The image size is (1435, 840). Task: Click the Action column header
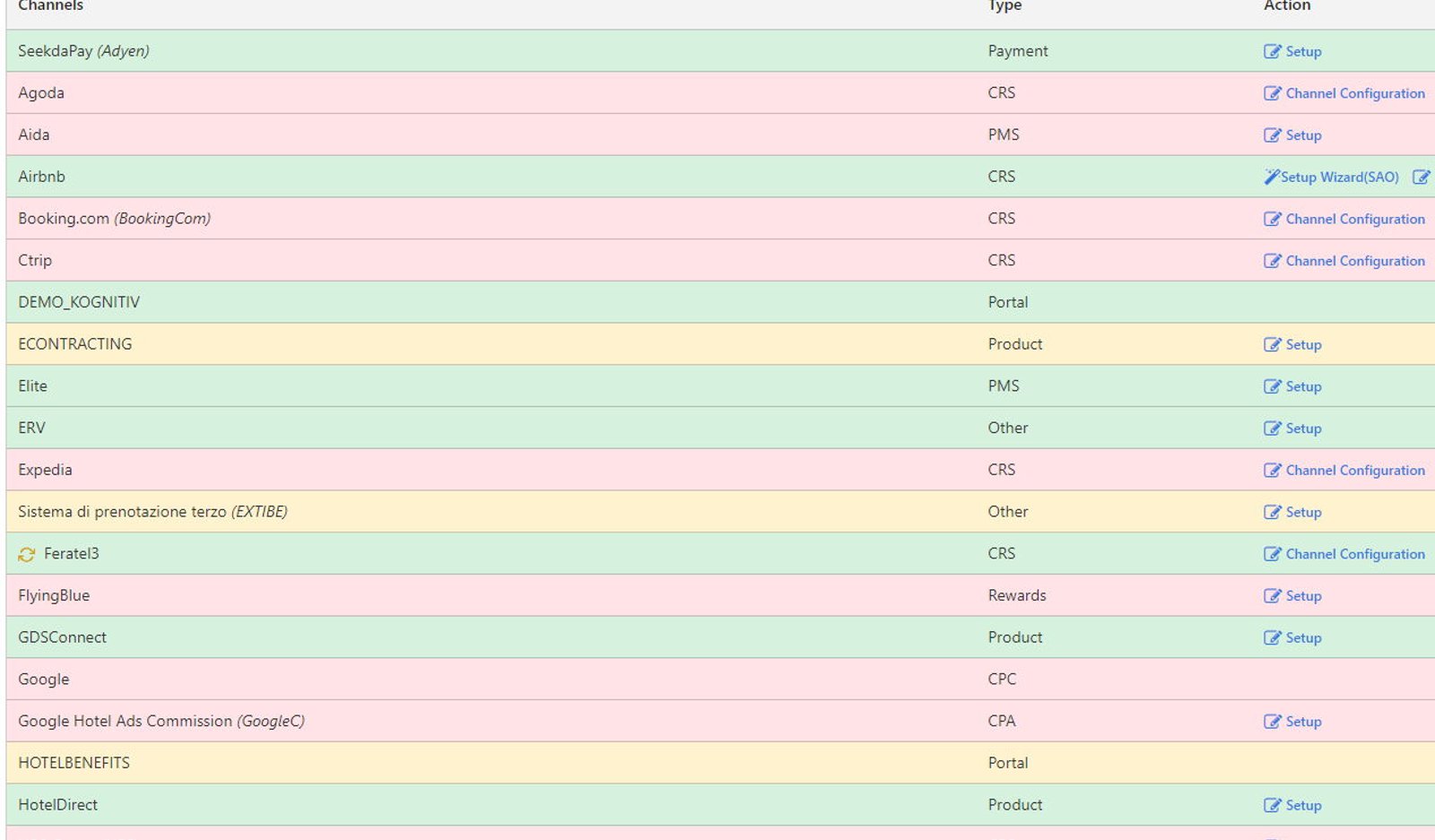(x=1287, y=5)
